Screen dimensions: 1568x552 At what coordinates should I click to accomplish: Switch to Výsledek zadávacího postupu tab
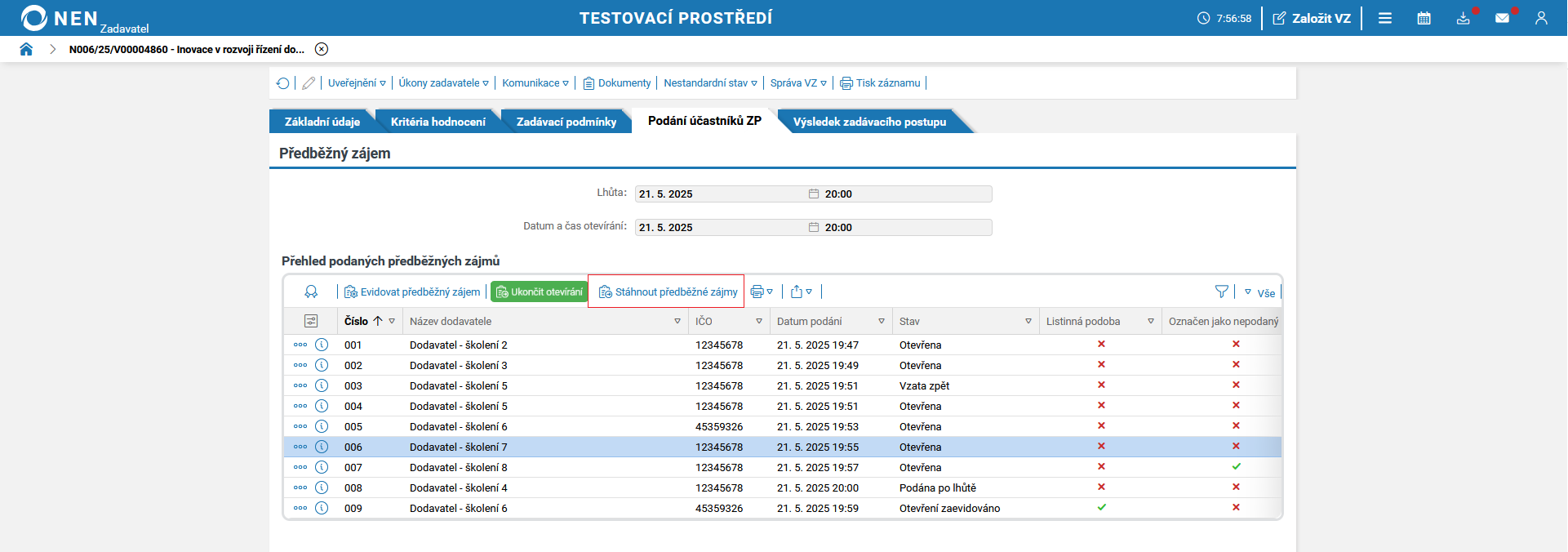870,122
